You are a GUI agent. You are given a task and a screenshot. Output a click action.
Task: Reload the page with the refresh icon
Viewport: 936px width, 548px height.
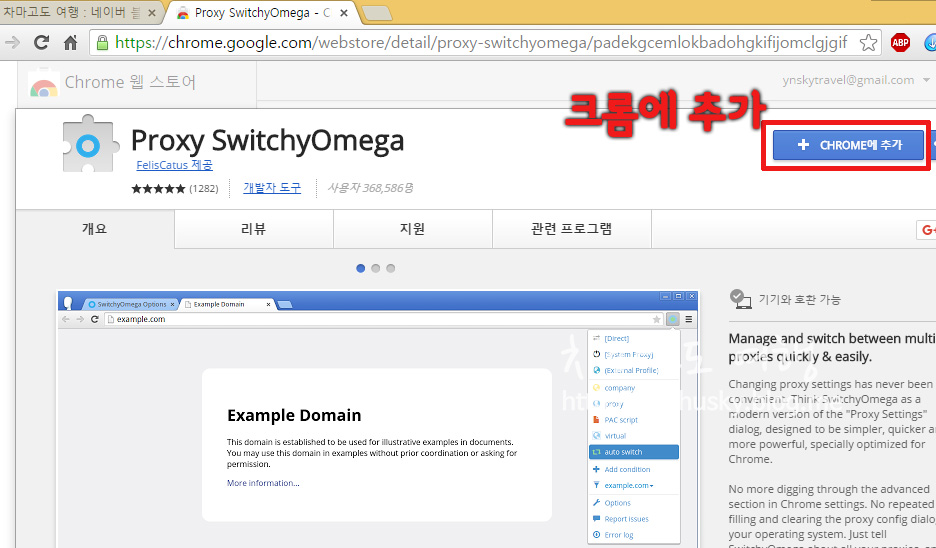pyautogui.click(x=41, y=42)
